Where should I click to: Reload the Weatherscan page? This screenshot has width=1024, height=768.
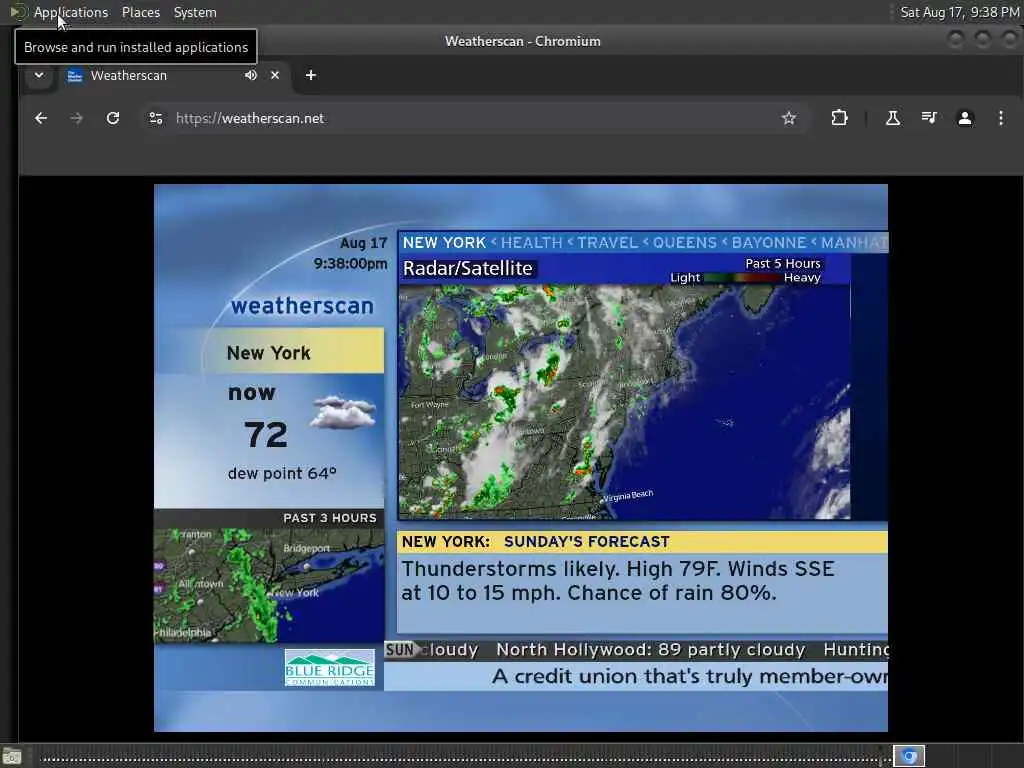click(x=113, y=118)
